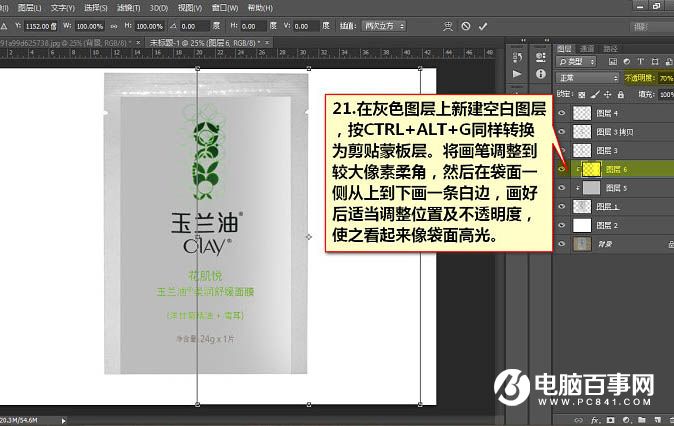Open the 文字(Y) menu
This screenshot has width=674, height=426.
pos(62,8)
